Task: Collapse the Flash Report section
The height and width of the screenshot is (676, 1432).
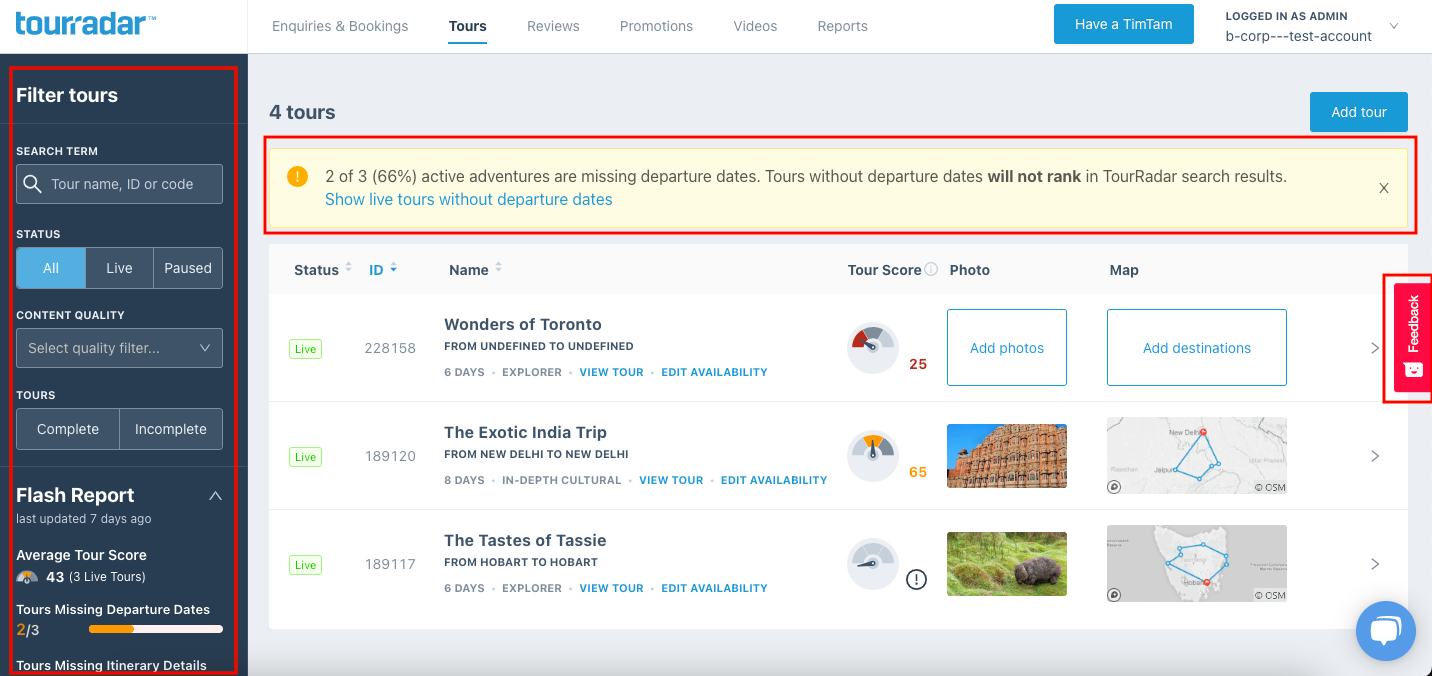Action: point(215,496)
